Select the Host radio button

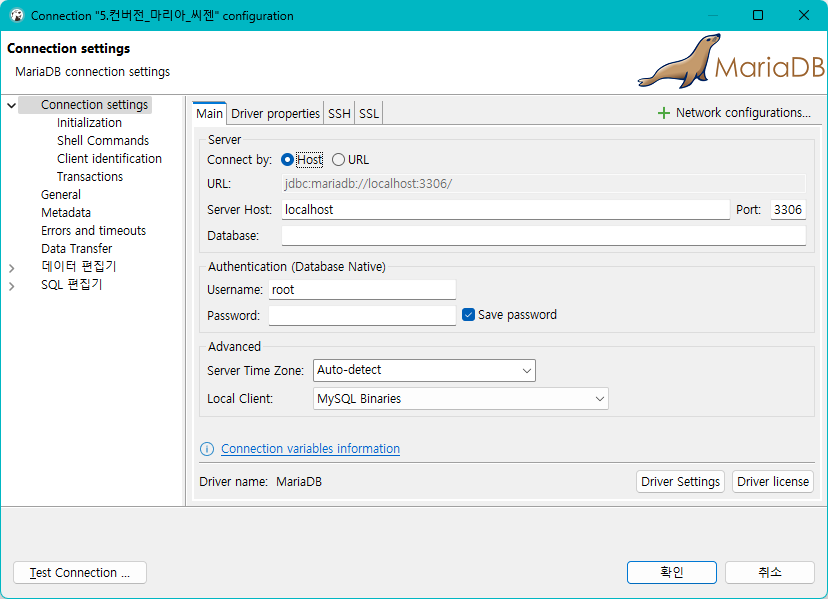tap(288, 160)
